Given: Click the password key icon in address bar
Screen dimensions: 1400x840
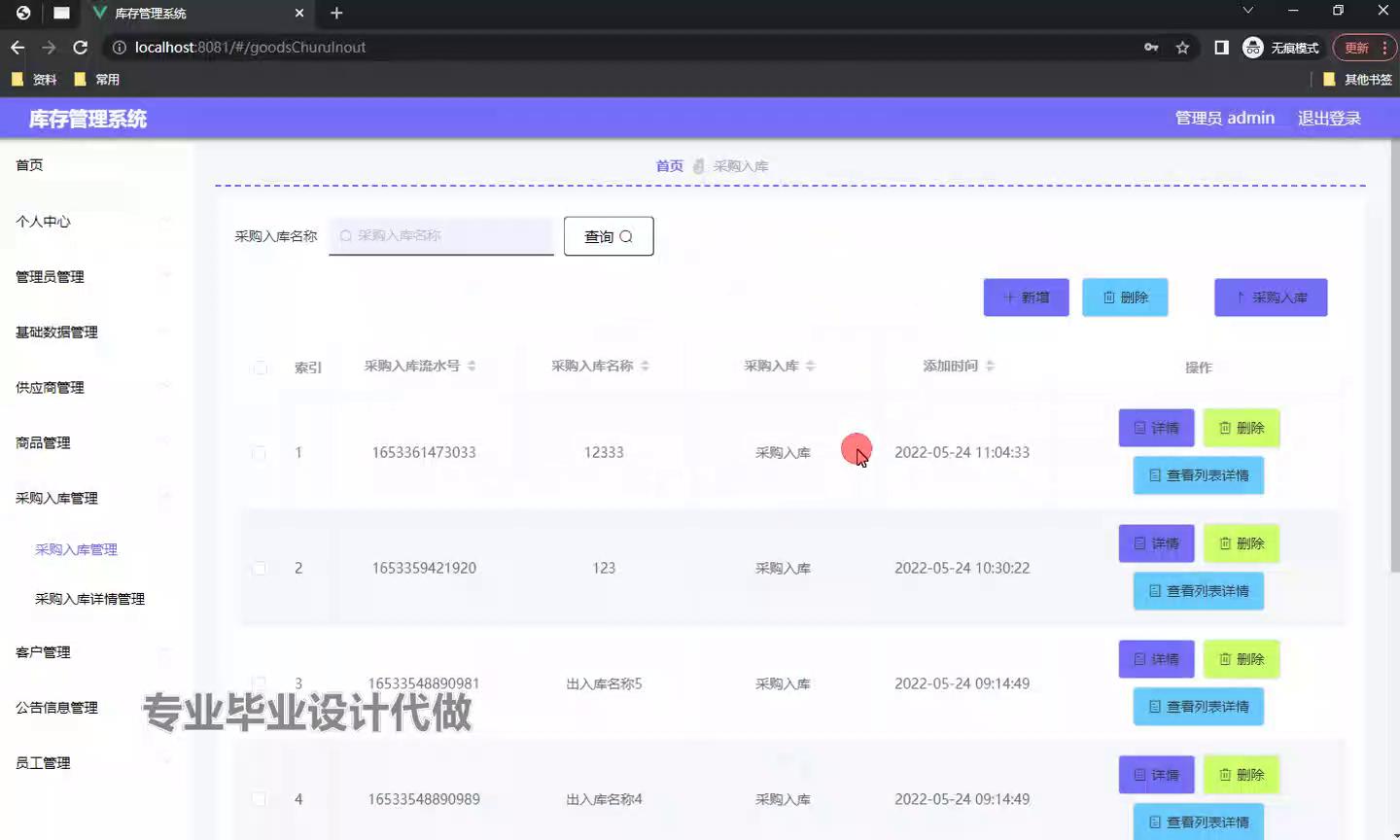Looking at the screenshot, I should pyautogui.click(x=1151, y=48).
